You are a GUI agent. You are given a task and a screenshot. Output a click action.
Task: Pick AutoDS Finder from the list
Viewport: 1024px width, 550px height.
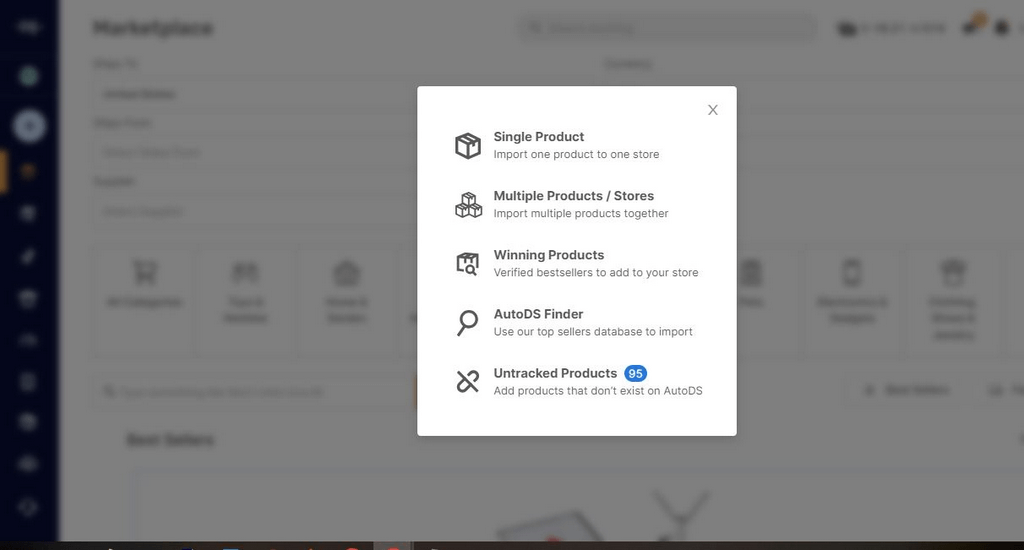pyautogui.click(x=538, y=314)
